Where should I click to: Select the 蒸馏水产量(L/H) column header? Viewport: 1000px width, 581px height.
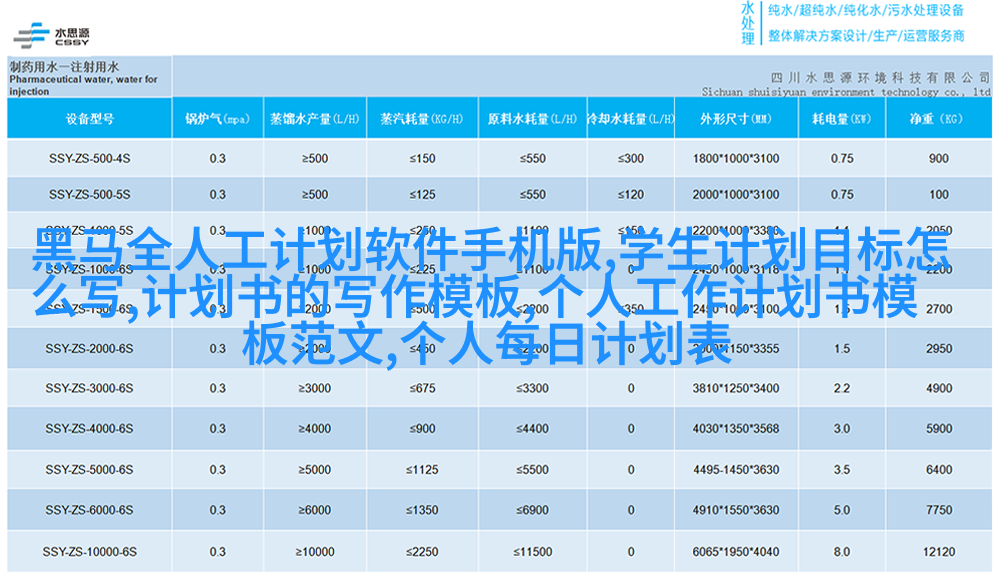[x=314, y=119]
